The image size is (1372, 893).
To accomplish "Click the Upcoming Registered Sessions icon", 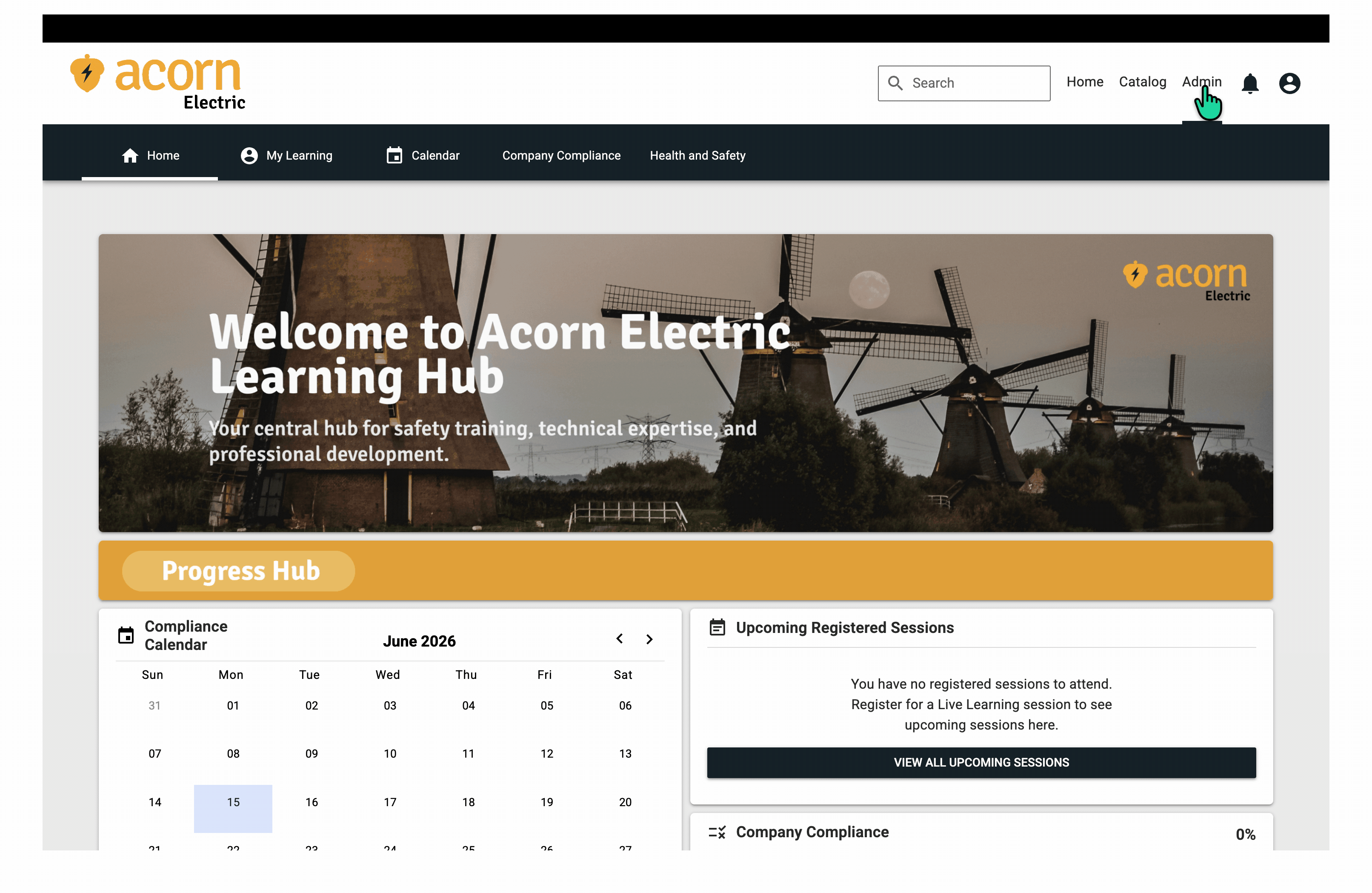I will click(x=717, y=627).
